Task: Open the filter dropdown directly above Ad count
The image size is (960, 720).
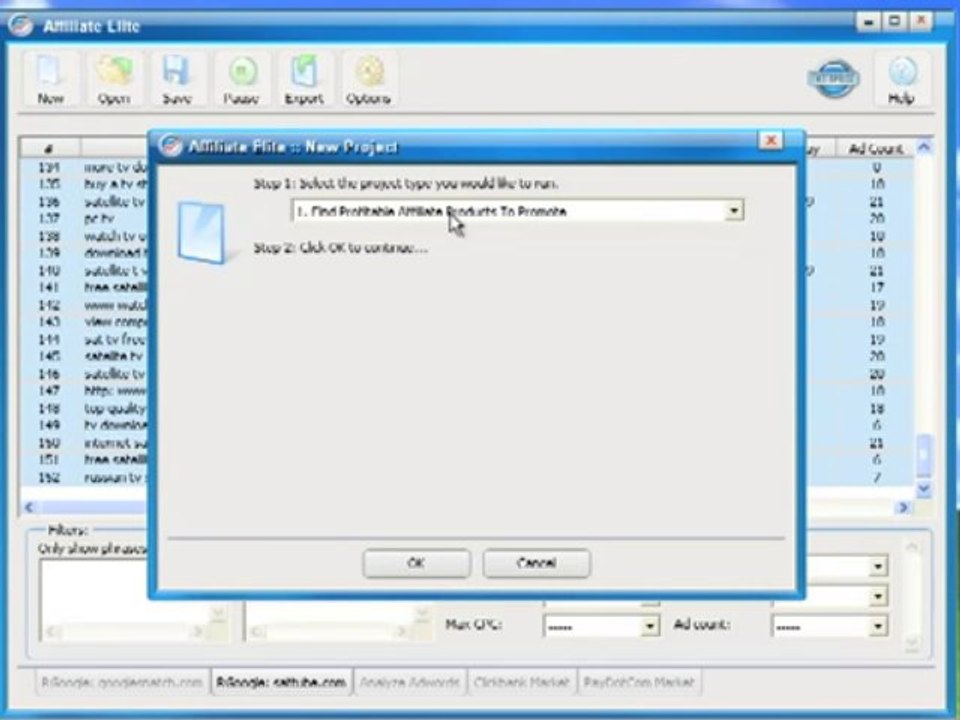Action: tap(878, 595)
